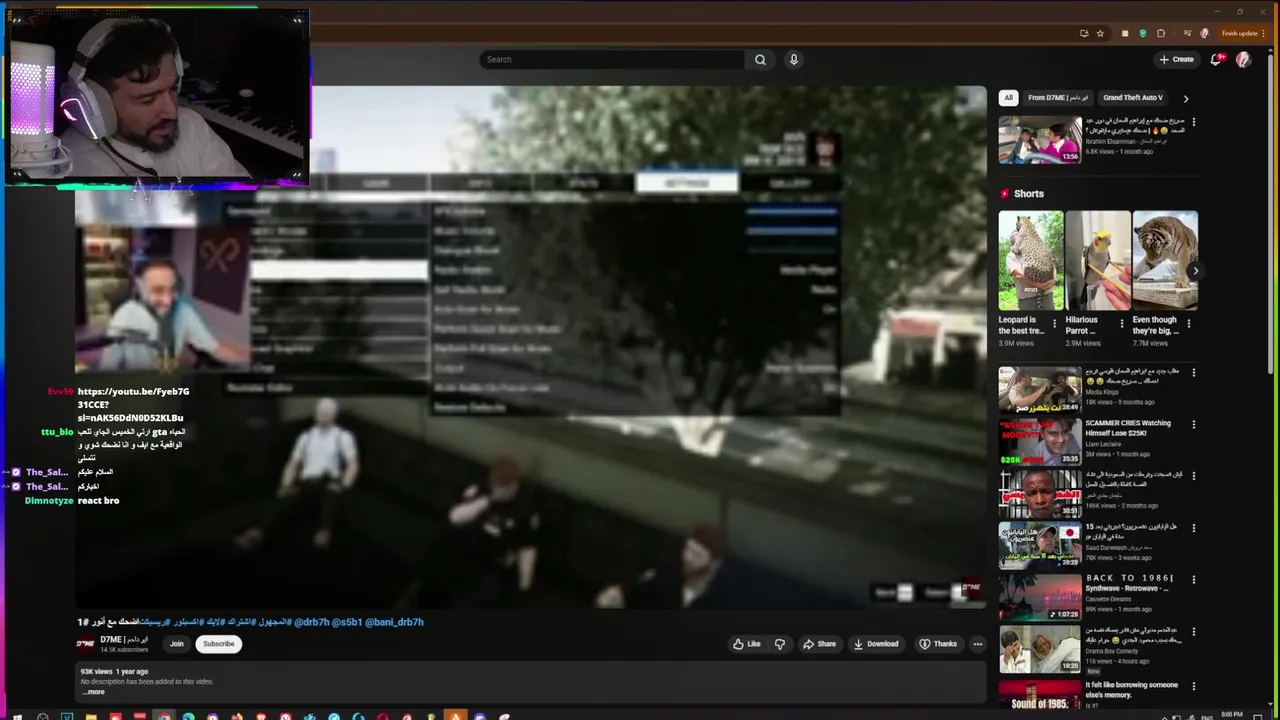Open options for Media Kings video

pos(1193,373)
